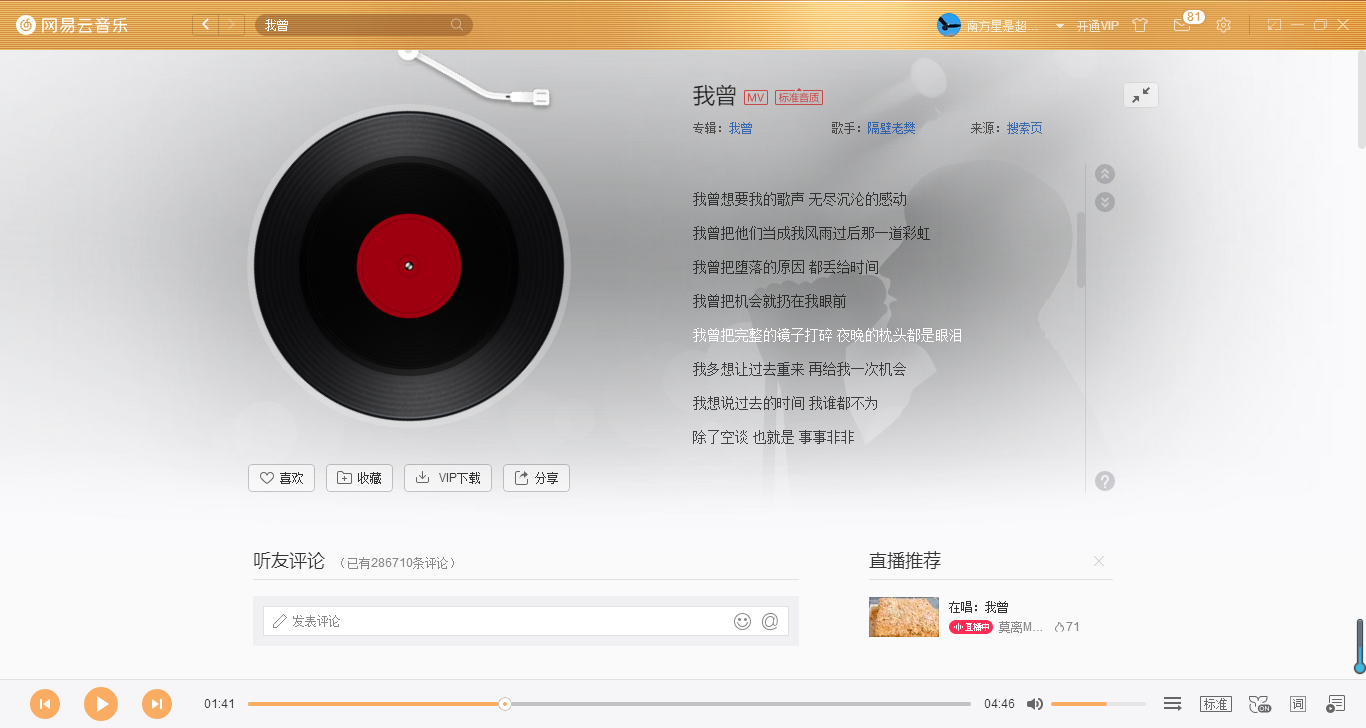The height and width of the screenshot is (728, 1366).
Task: Shift lyrics up with double chevron up
Action: click(x=1105, y=174)
